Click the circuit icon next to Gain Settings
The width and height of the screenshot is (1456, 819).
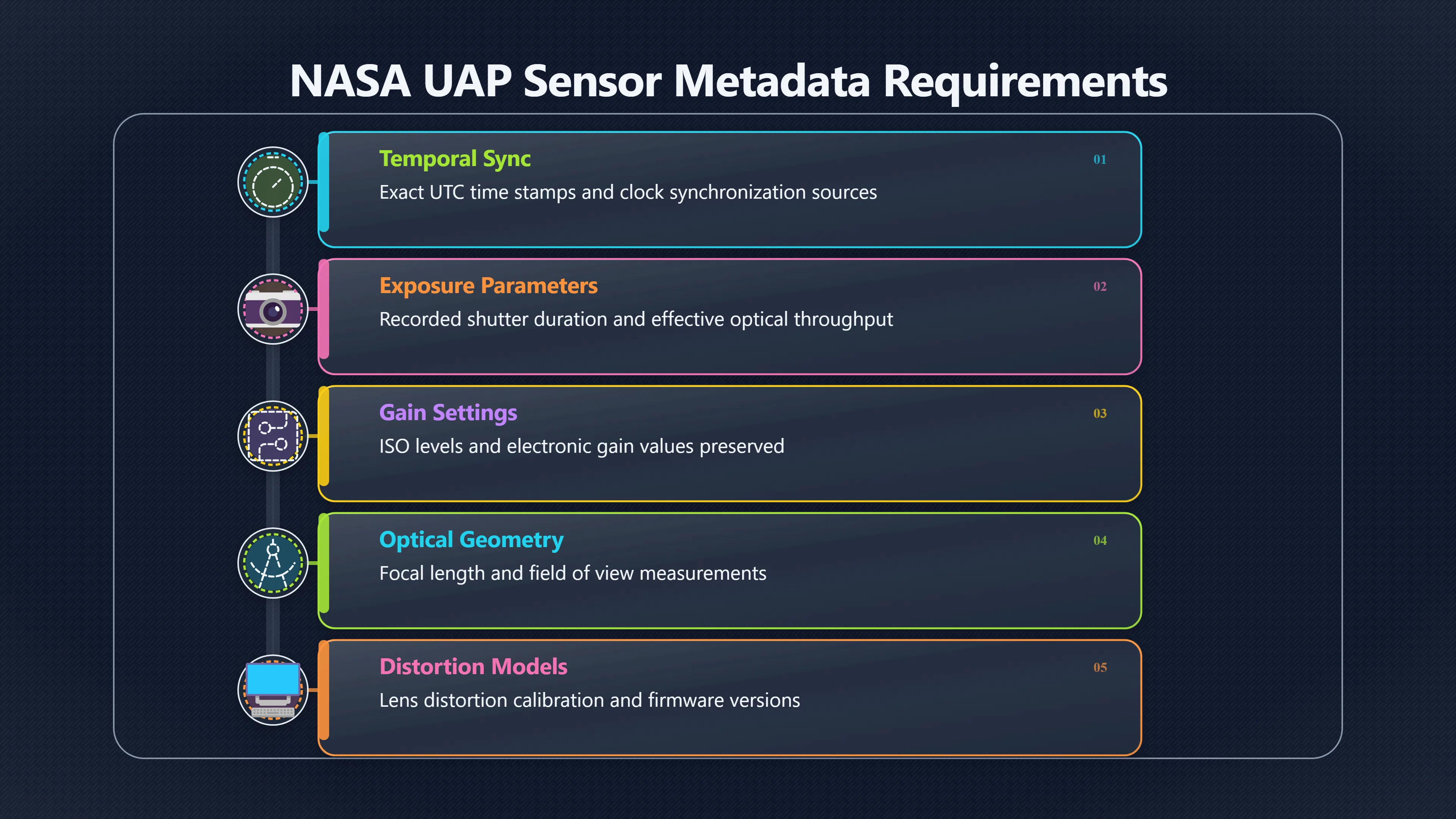click(273, 436)
